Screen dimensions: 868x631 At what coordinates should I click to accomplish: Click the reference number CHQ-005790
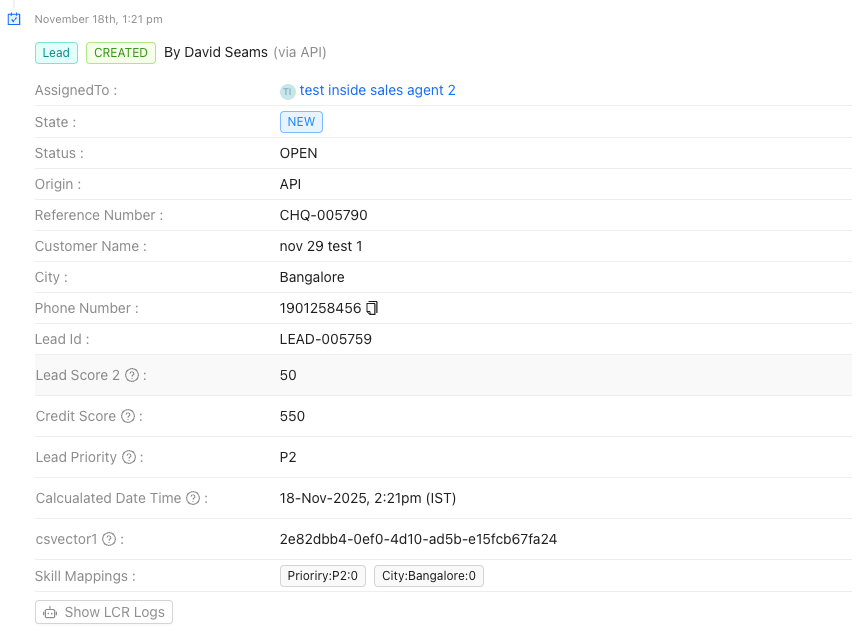pyautogui.click(x=325, y=215)
